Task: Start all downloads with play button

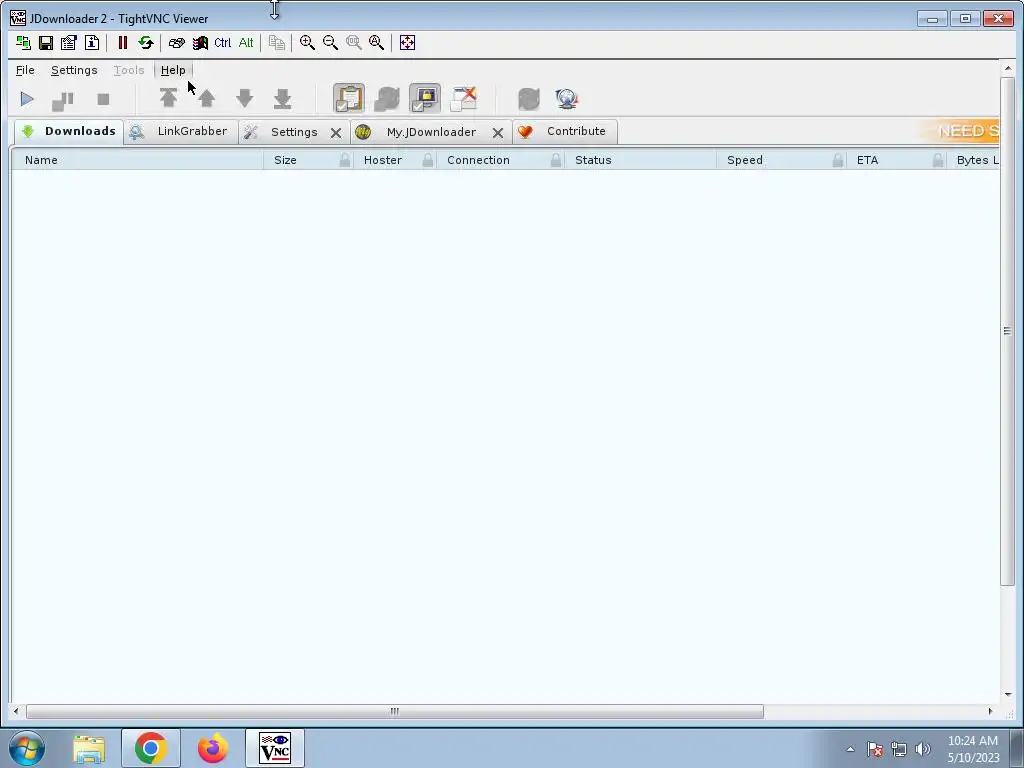Action: 27,99
